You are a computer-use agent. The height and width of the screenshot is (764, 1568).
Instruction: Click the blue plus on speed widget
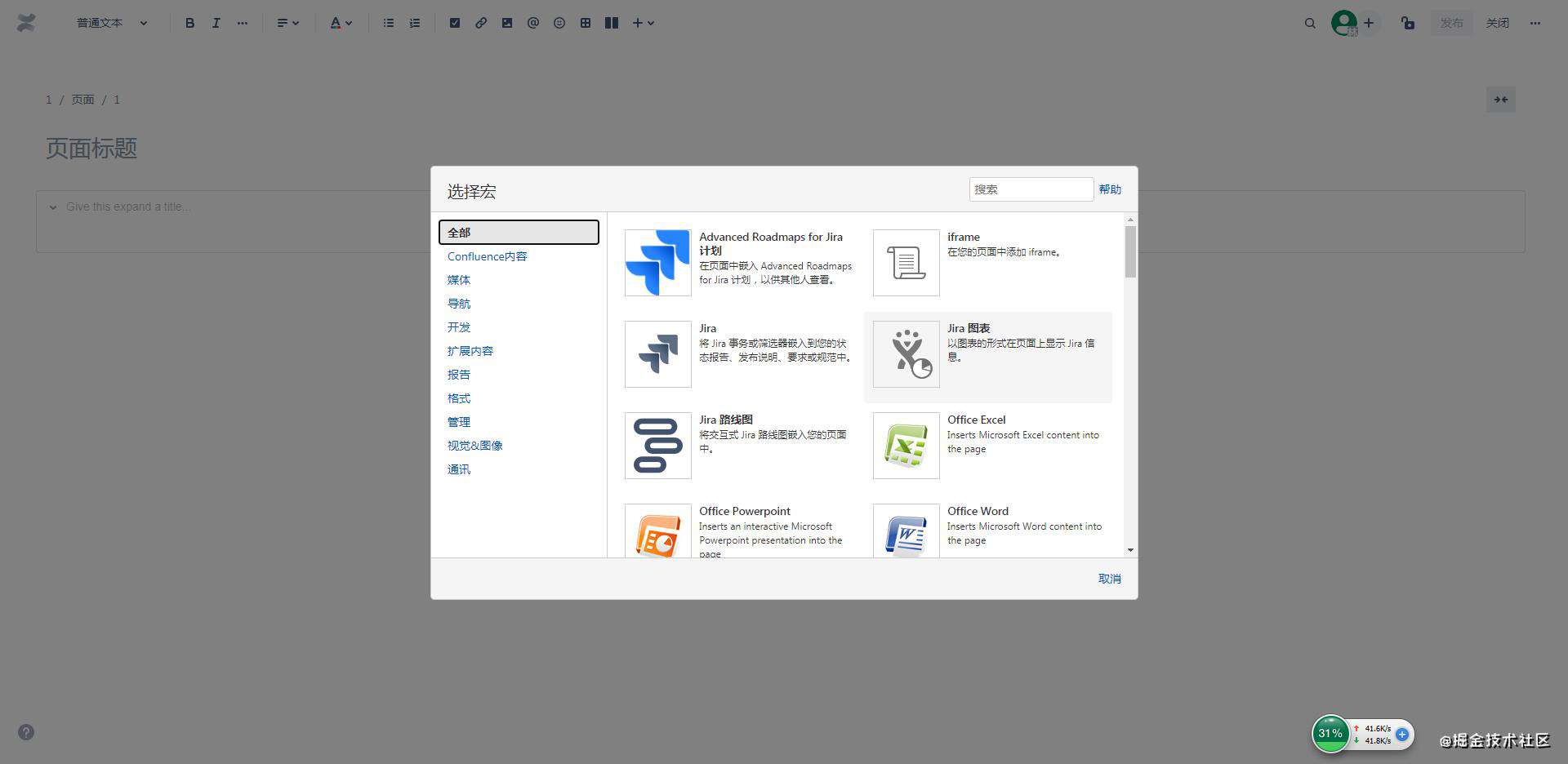click(1402, 735)
